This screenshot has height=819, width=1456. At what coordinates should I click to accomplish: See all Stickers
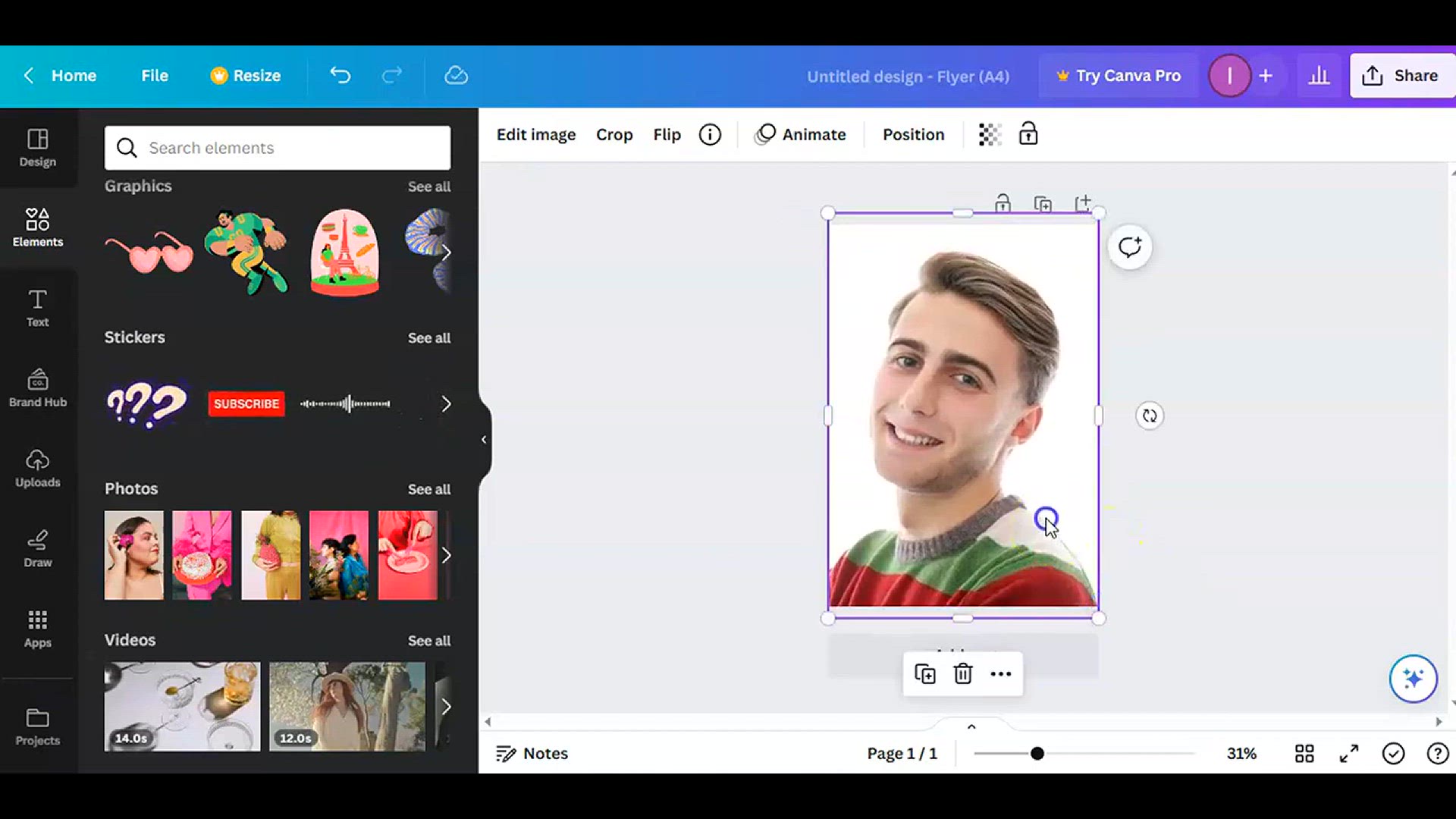coord(429,338)
